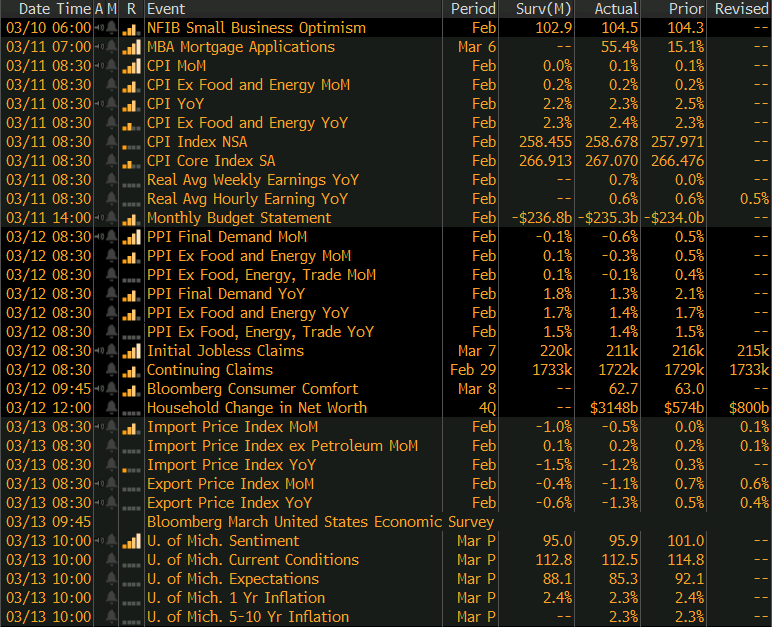Click the Actual column header

pyautogui.click(x=615, y=9)
